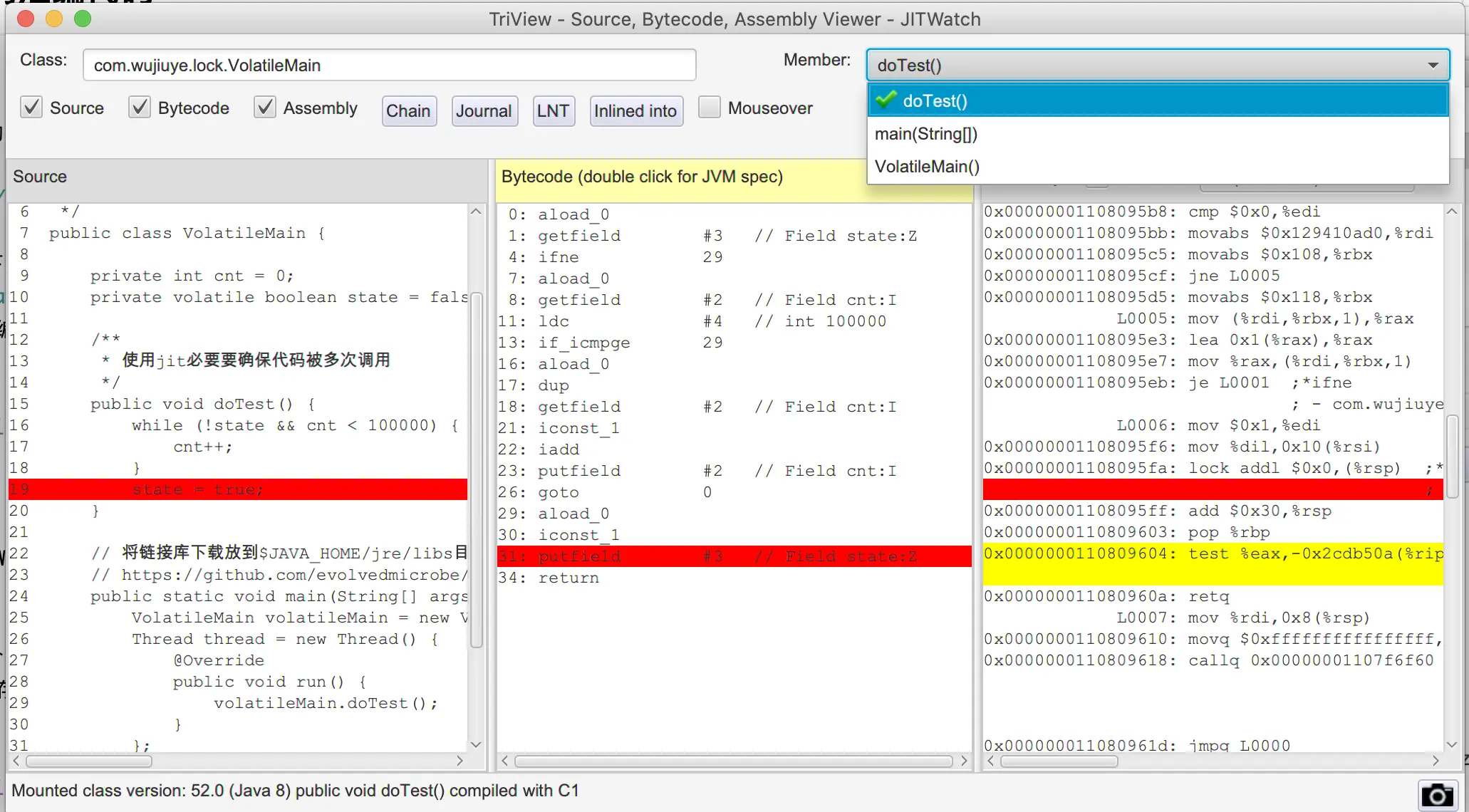Click the source horizontal scroll-right arrow
Screen dimensions: 1469x812
click(460, 761)
